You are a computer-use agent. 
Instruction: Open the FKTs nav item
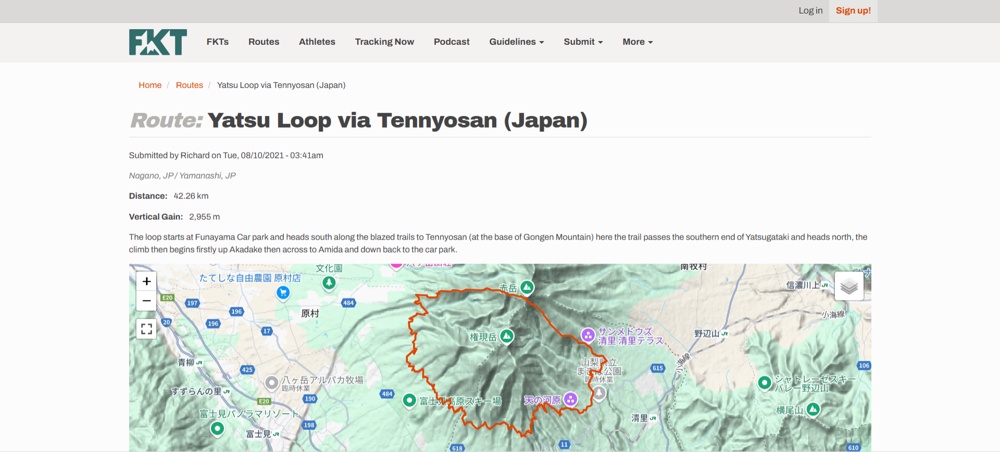(217, 42)
